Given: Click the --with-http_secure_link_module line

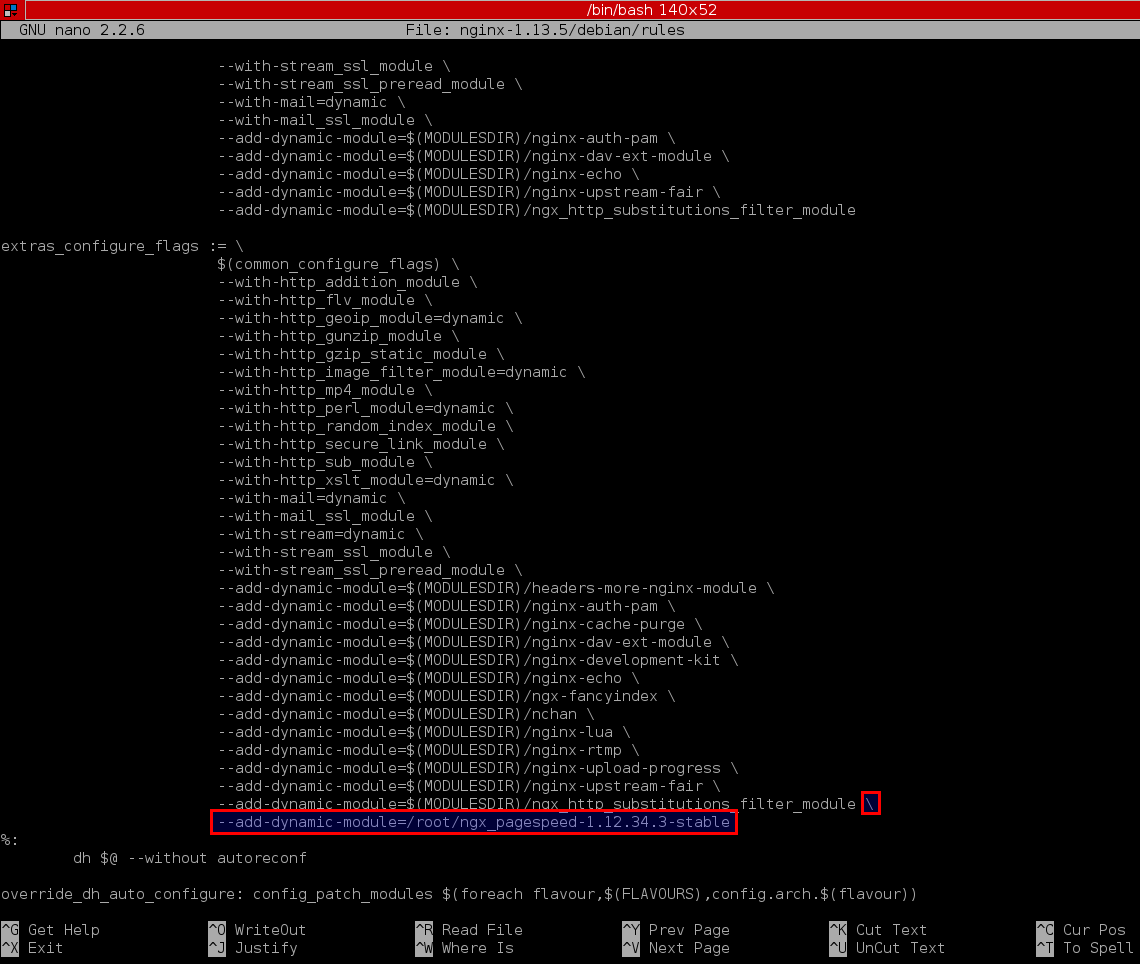Looking at the screenshot, I should pos(361,444).
